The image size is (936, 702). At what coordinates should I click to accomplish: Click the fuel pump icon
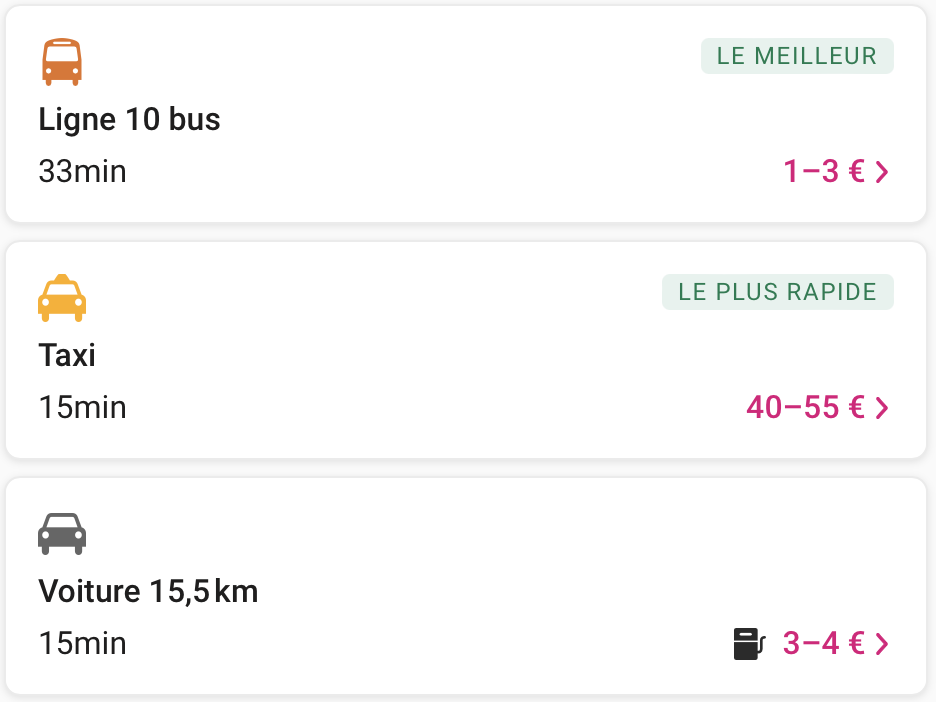749,644
